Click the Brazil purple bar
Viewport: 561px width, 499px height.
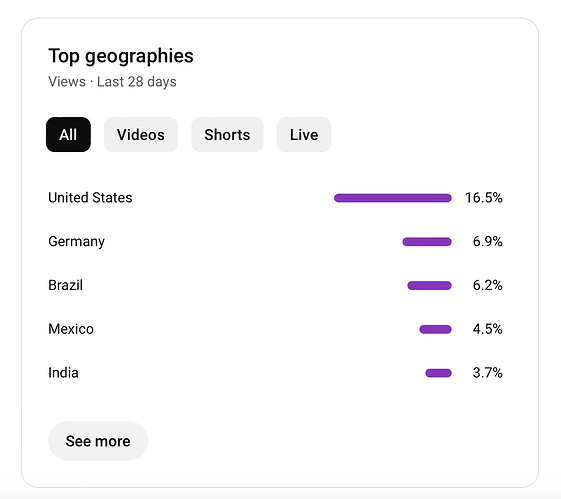point(429,285)
